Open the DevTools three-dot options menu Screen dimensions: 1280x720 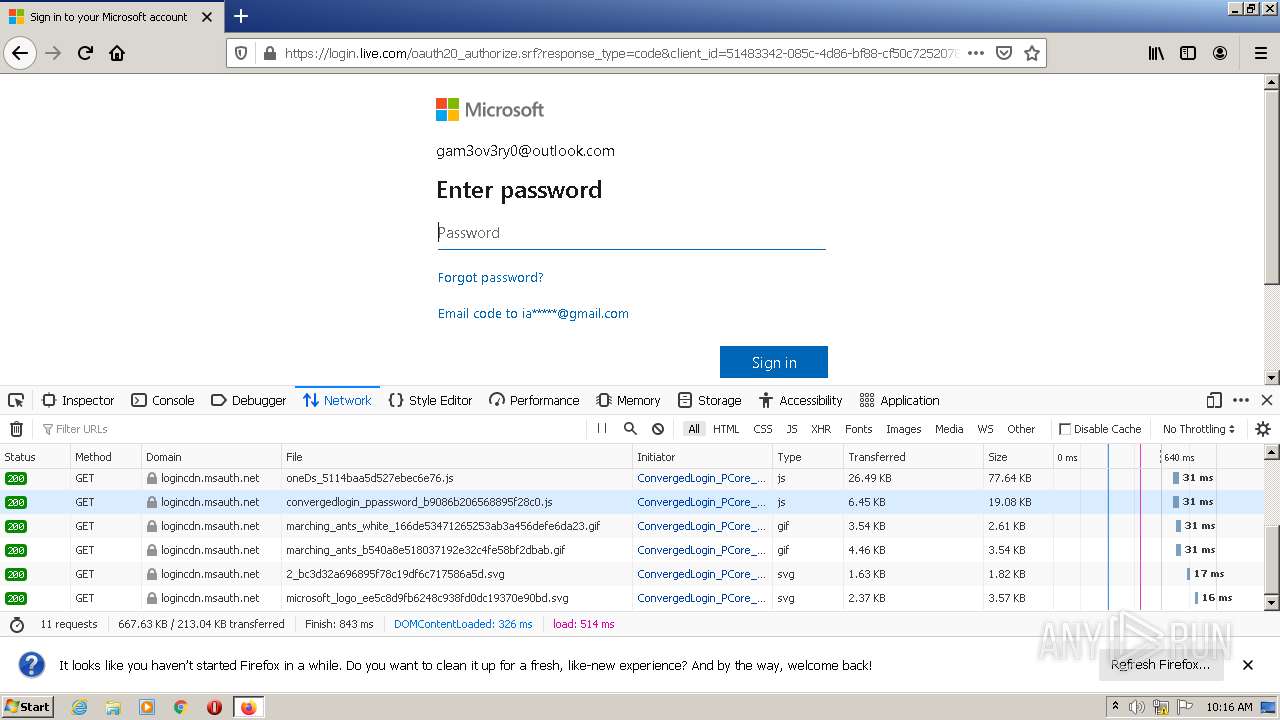[1241, 400]
